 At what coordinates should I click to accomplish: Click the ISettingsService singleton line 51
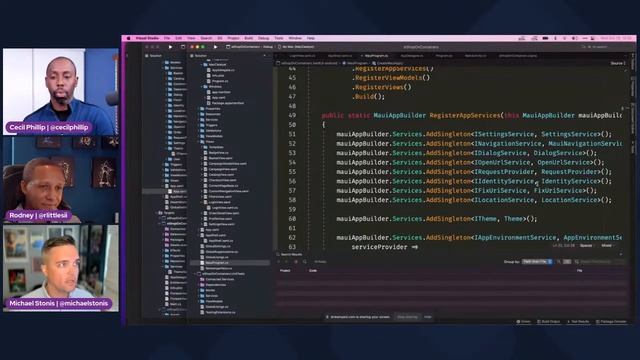(x=474, y=134)
